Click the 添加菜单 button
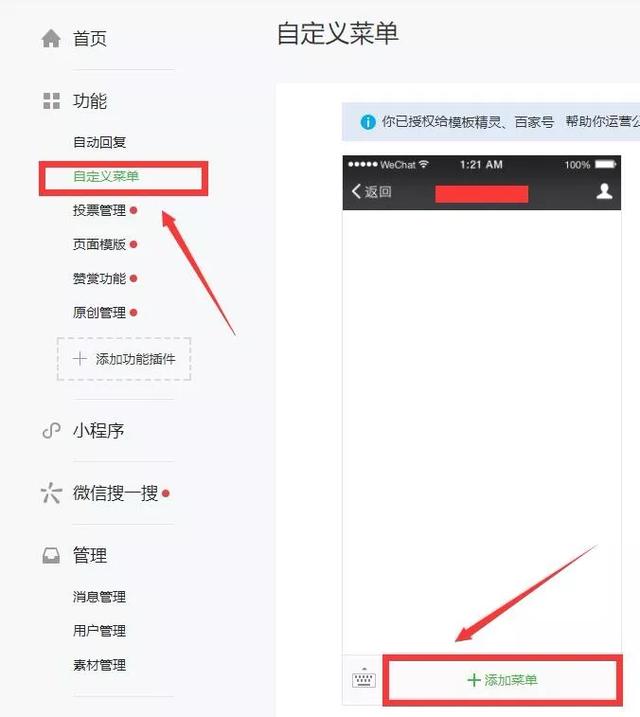 502,680
